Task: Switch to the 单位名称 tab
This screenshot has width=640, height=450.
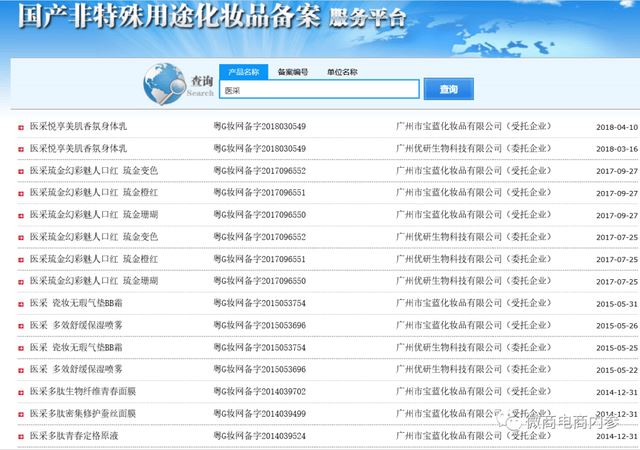Action: pos(342,72)
